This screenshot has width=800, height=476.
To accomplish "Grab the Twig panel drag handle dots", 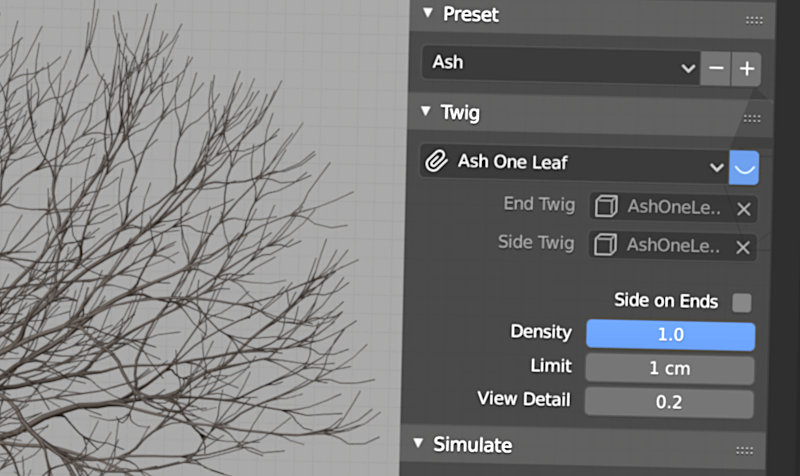I will [752, 119].
